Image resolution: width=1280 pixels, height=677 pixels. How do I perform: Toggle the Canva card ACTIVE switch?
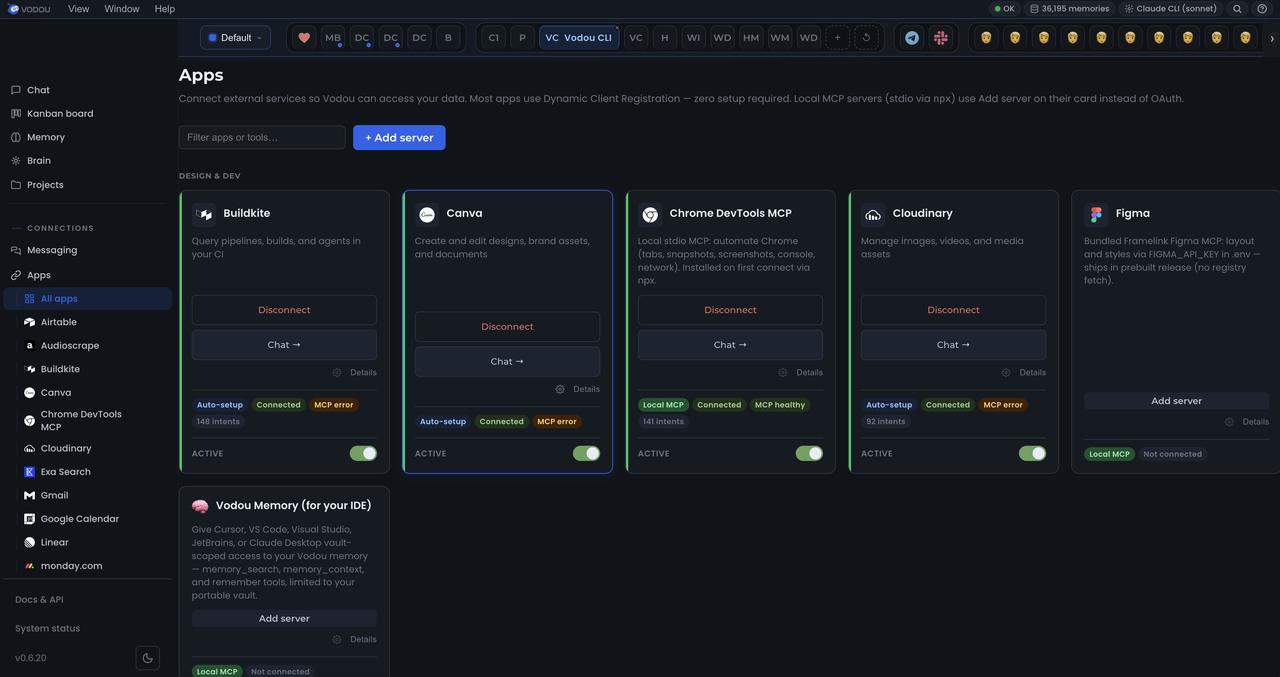pos(586,454)
